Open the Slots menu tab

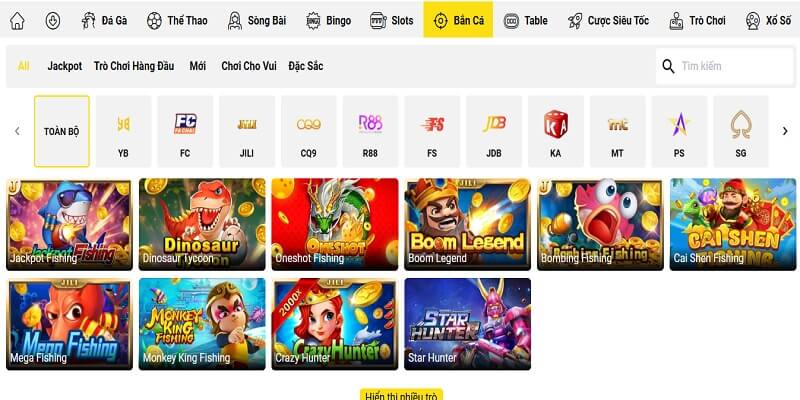(392, 20)
